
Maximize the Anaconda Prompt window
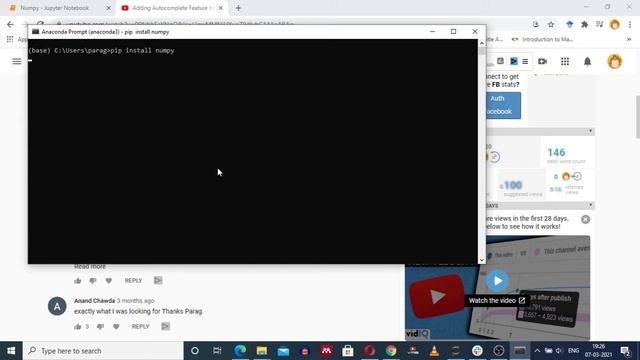tap(453, 31)
